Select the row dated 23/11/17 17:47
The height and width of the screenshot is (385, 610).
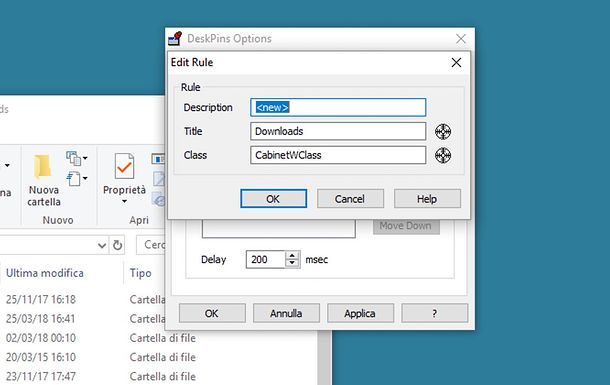tap(159, 376)
